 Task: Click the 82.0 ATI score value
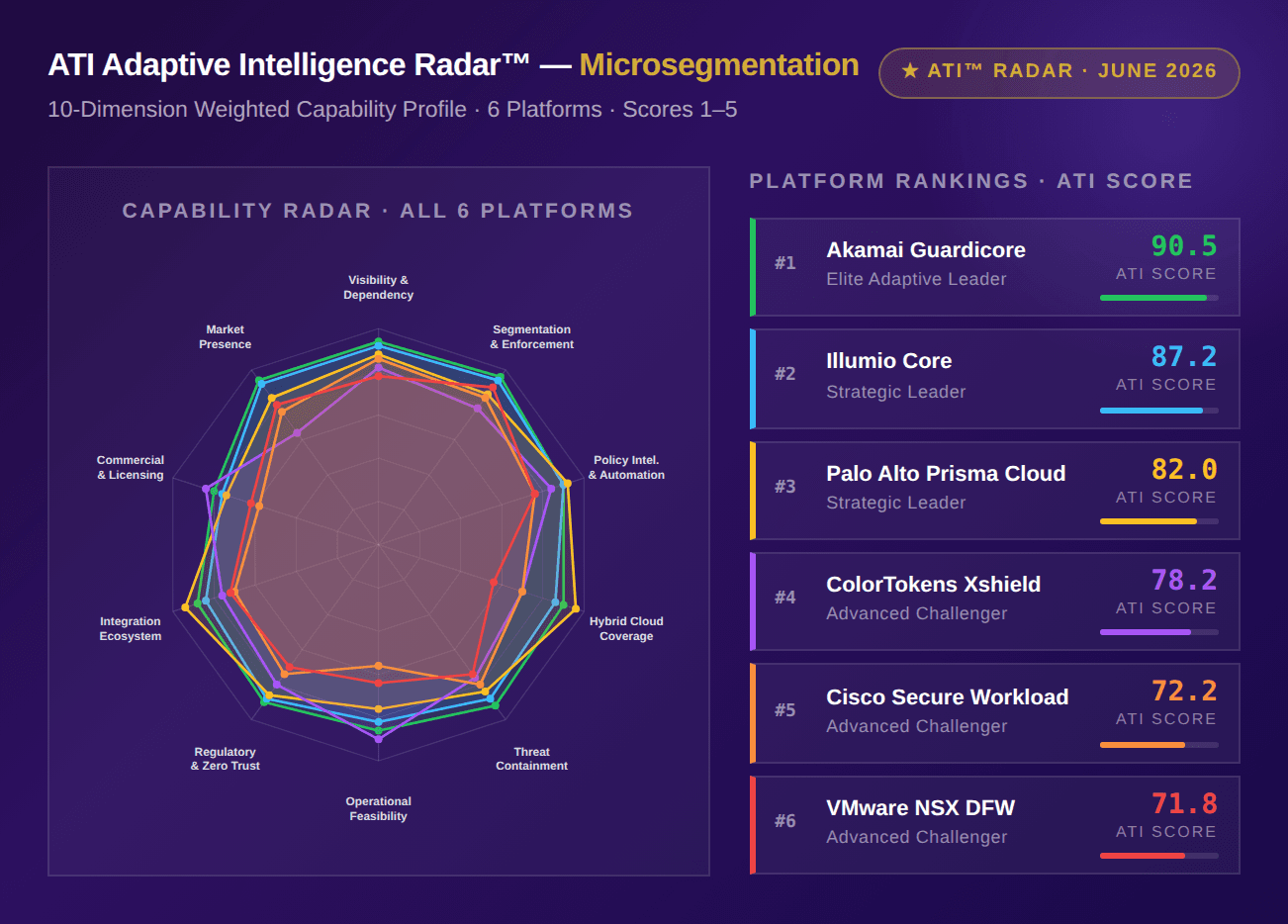(x=1183, y=469)
